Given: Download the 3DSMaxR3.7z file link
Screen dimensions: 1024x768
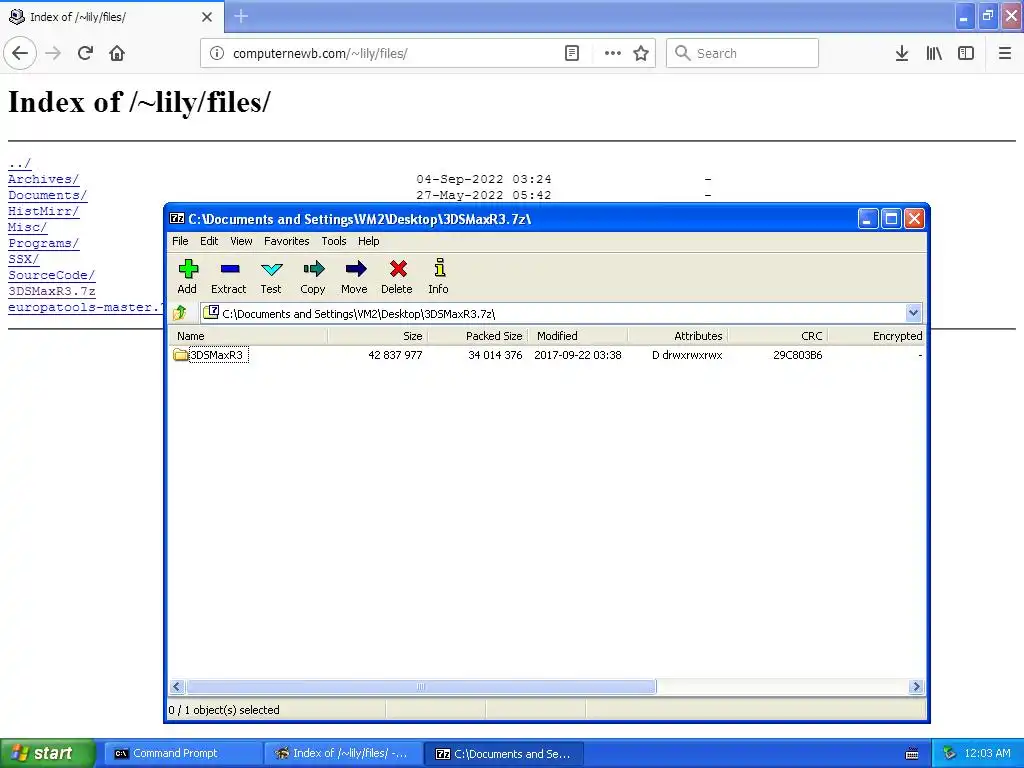Looking at the screenshot, I should click(52, 291).
